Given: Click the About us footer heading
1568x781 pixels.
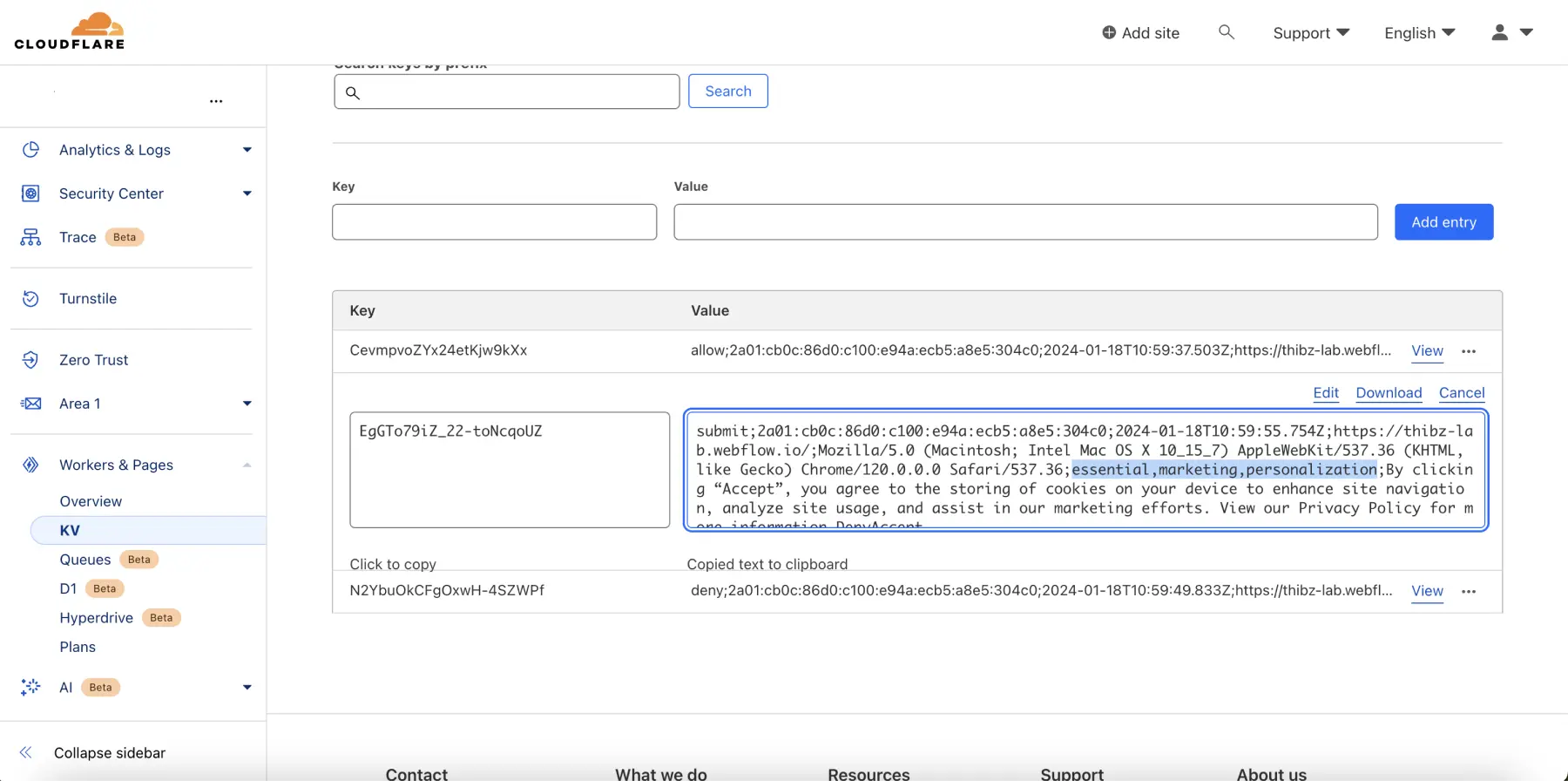Looking at the screenshot, I should pos(1272,773).
